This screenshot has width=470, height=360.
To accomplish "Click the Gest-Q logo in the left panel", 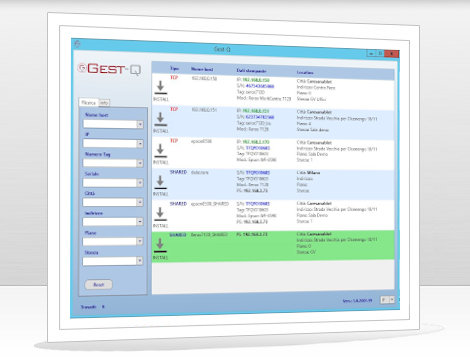I will [x=109, y=69].
